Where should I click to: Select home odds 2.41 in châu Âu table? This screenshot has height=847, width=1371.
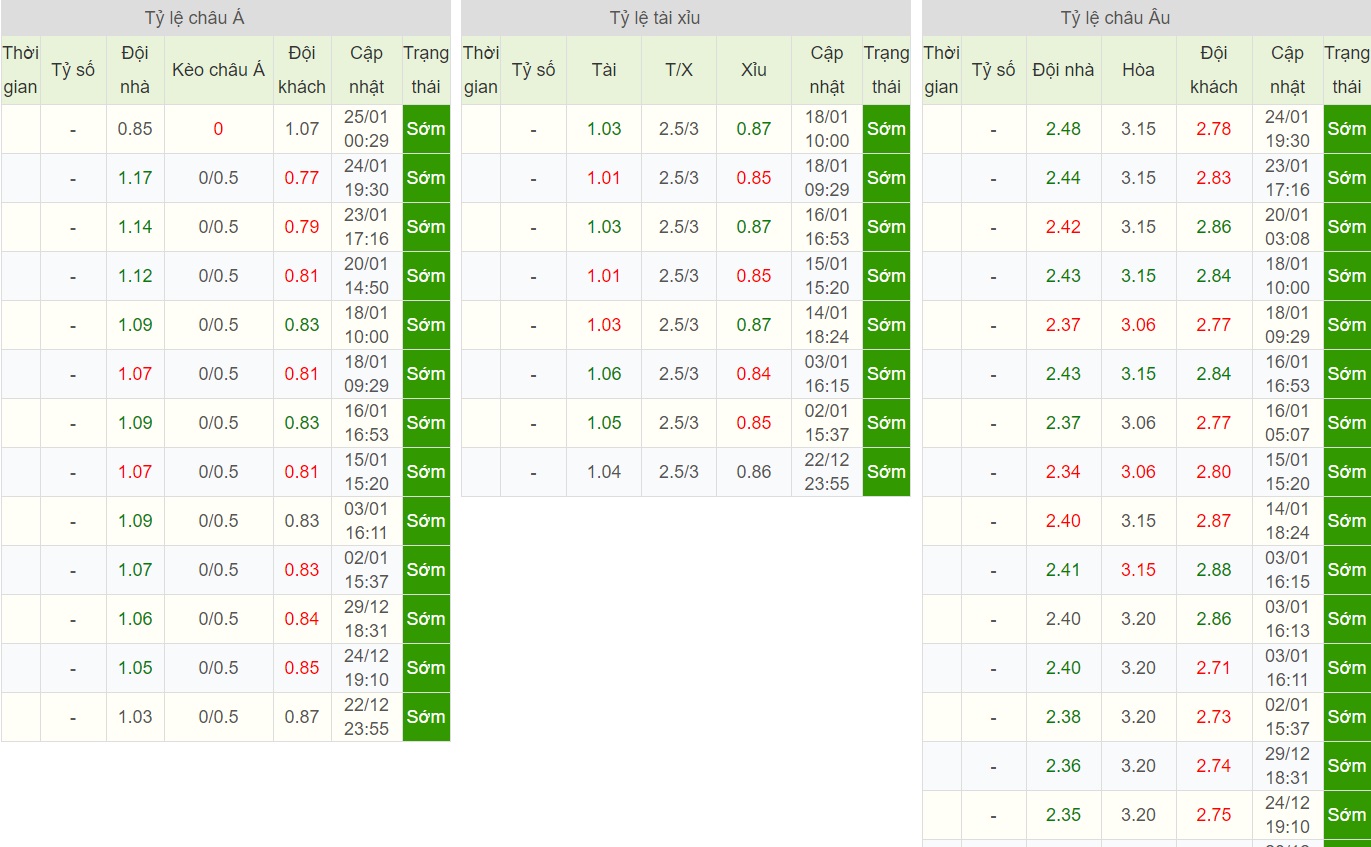click(1064, 570)
